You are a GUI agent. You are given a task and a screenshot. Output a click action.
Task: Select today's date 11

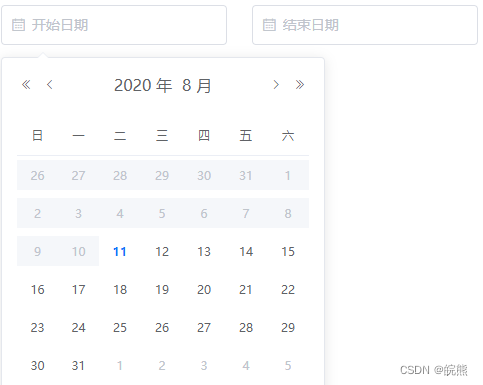point(120,251)
